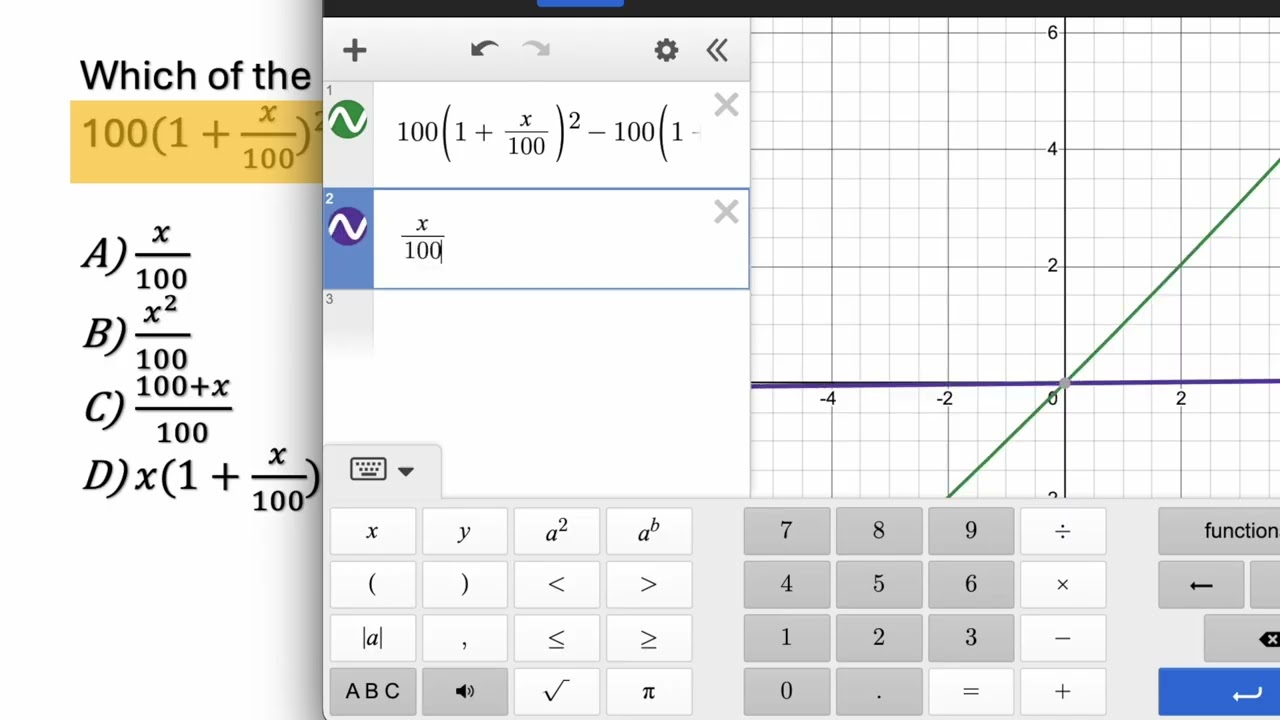The image size is (1280, 720).
Task: Tap the 2 key
Action: click(878, 639)
